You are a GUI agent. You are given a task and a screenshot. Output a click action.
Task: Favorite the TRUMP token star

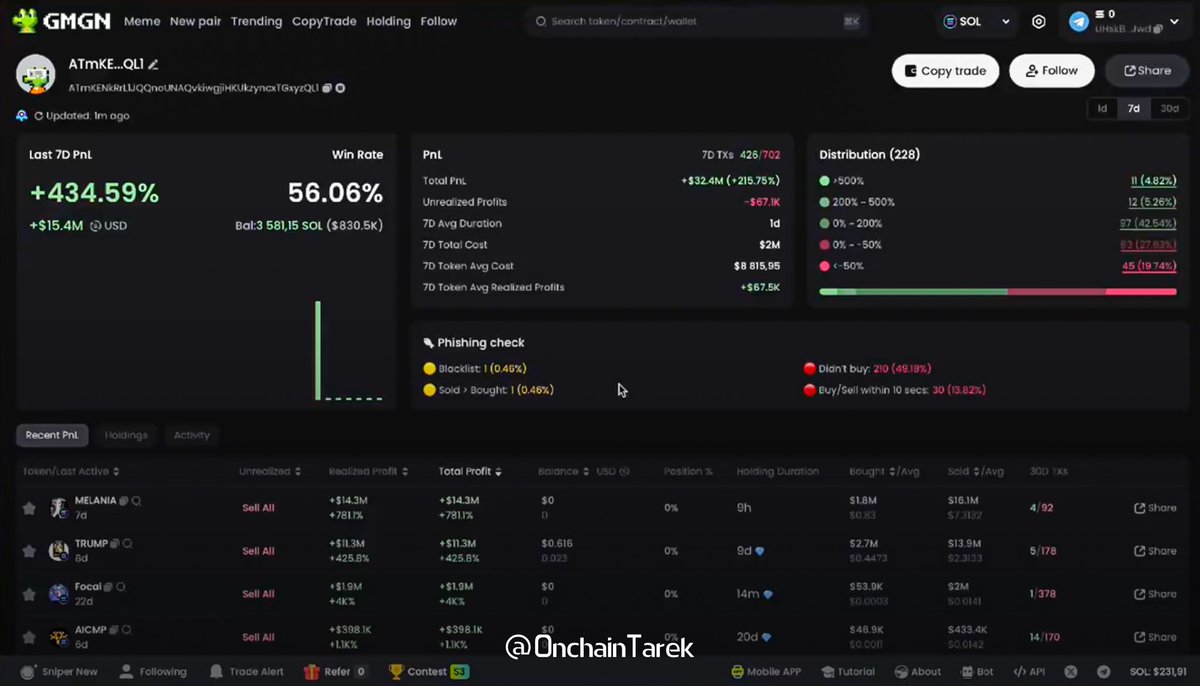29,551
